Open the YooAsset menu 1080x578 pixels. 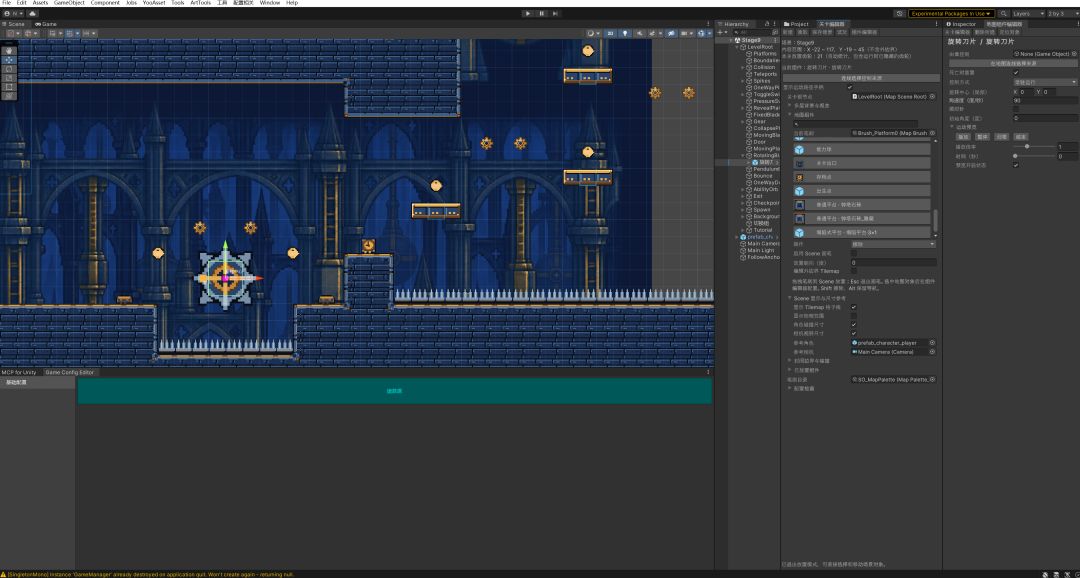click(x=154, y=3)
